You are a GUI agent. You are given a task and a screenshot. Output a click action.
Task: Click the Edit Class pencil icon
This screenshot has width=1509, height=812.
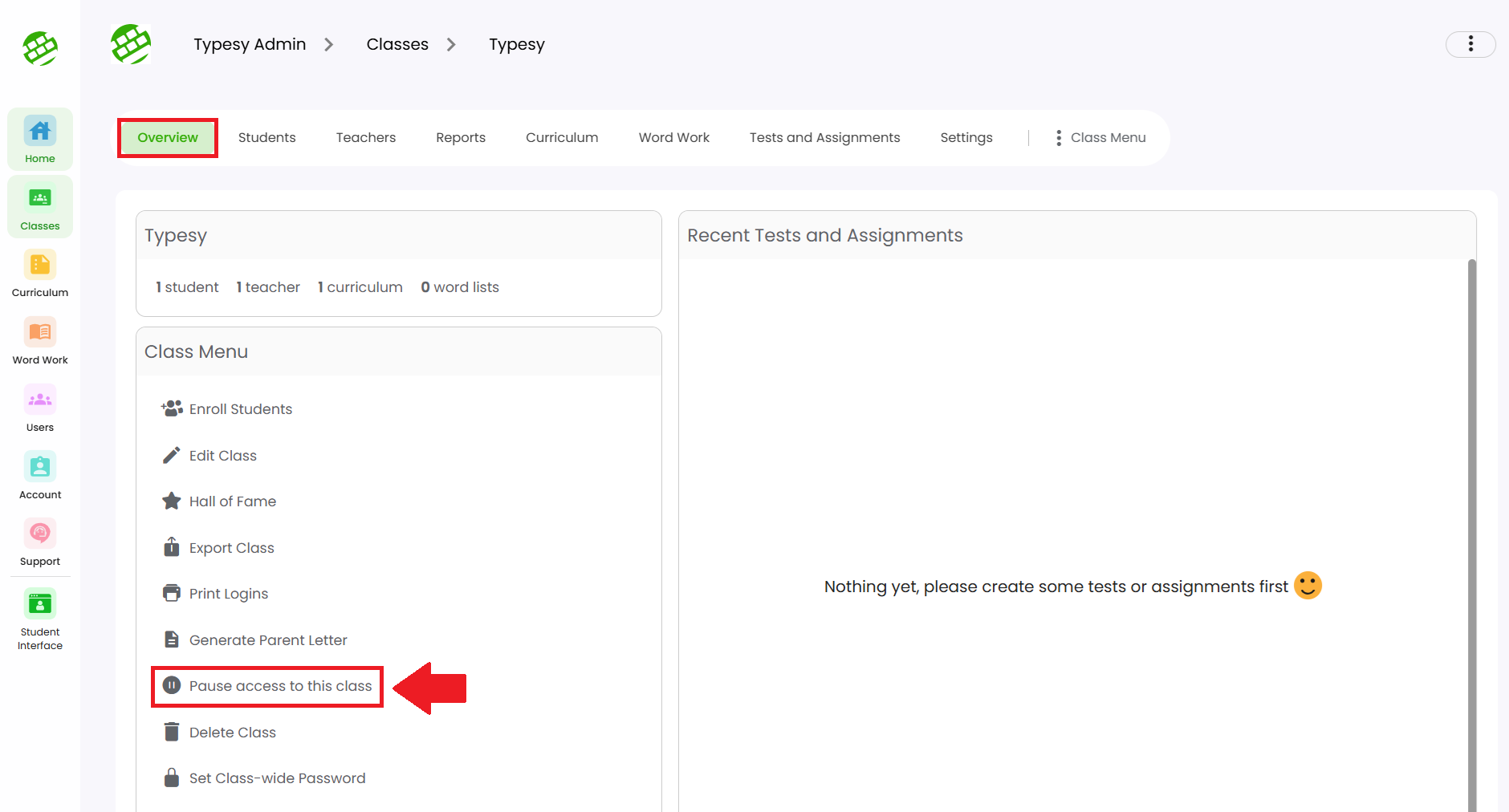[172, 455]
